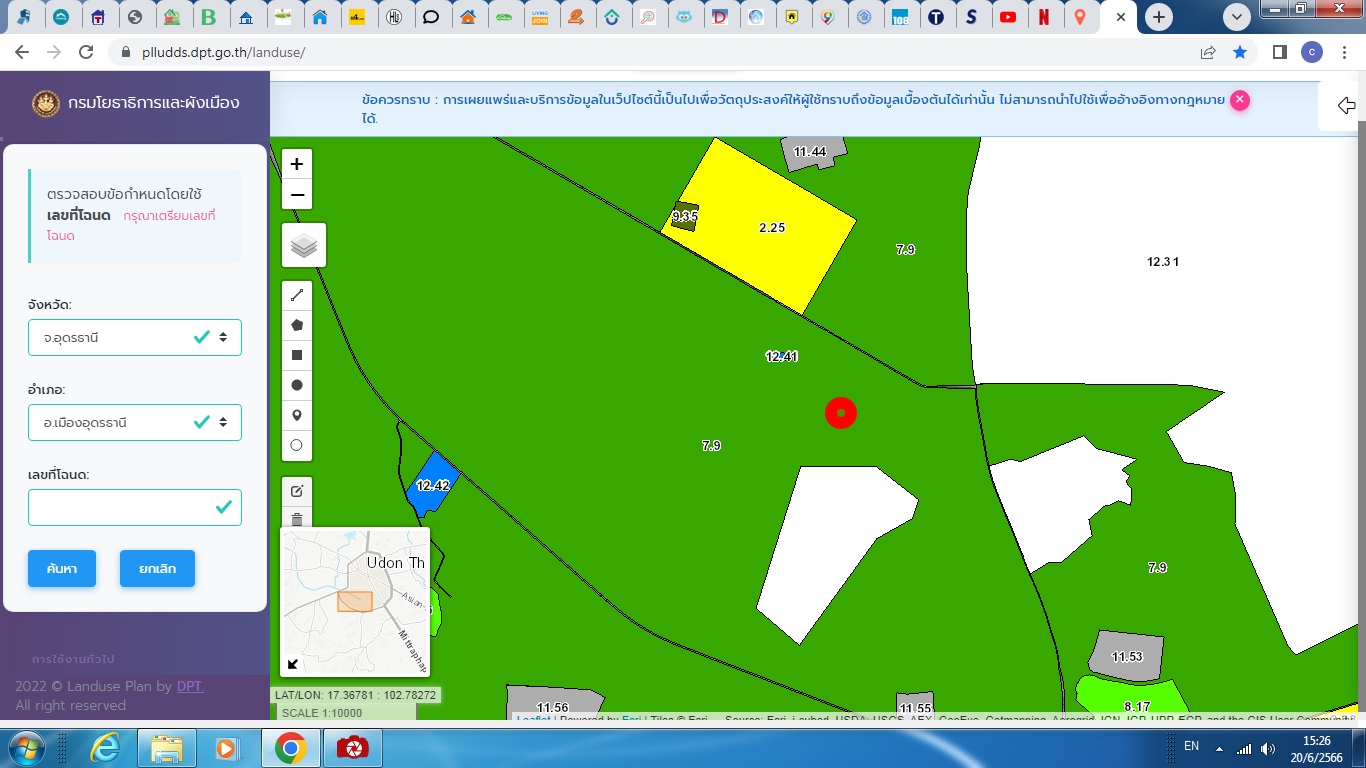Select the draw polygon tool
Image resolution: width=1366 pixels, height=768 pixels.
pos(297,325)
